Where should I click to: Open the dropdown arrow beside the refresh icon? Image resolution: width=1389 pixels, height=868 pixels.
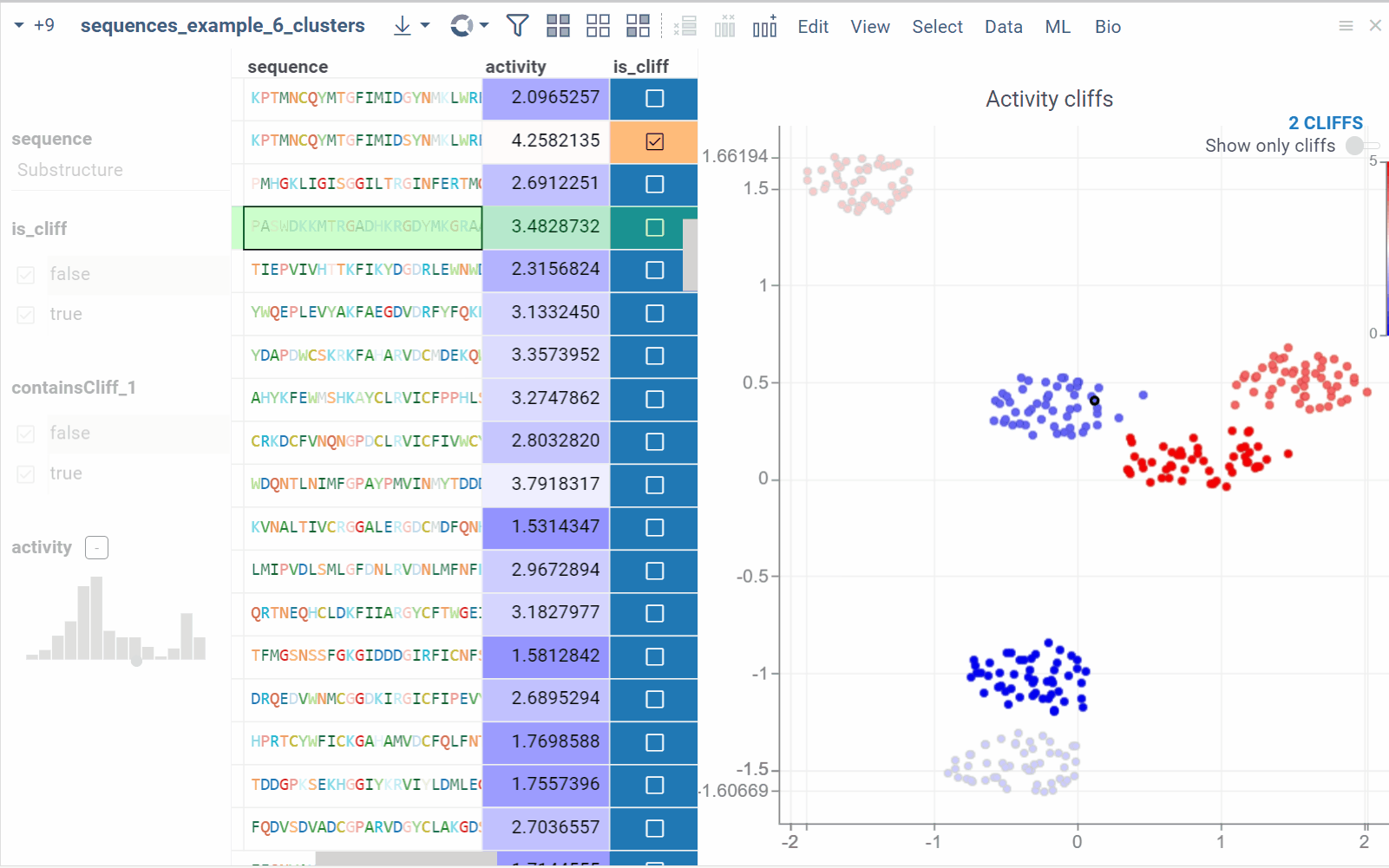(x=484, y=26)
